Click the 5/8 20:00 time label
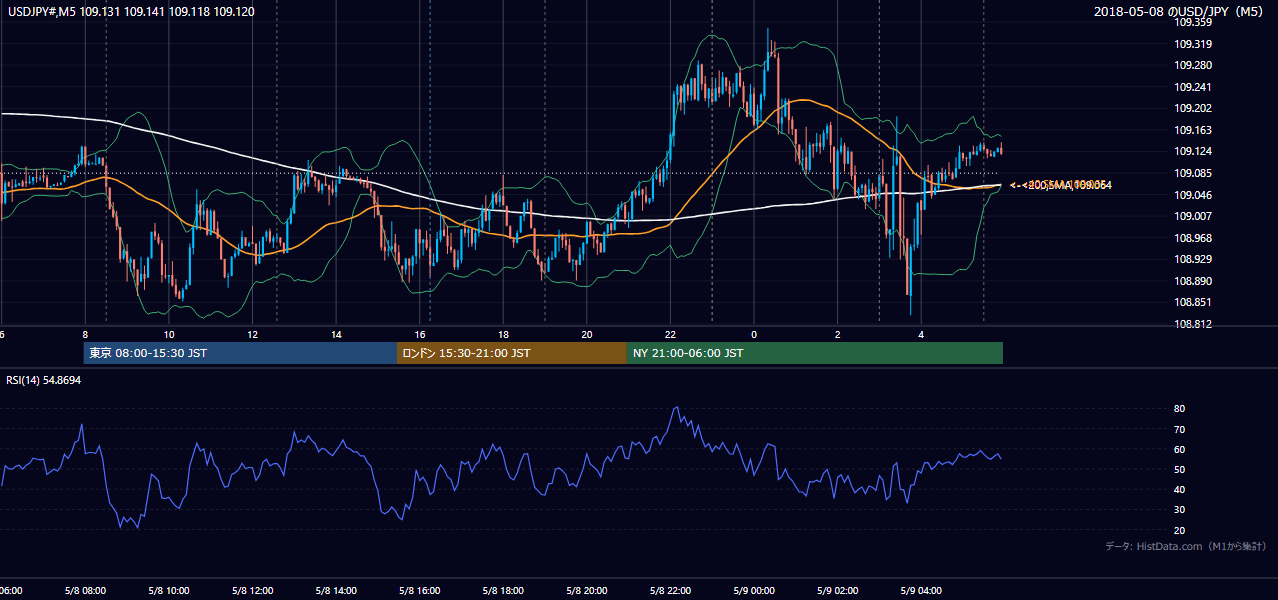 coord(586,591)
